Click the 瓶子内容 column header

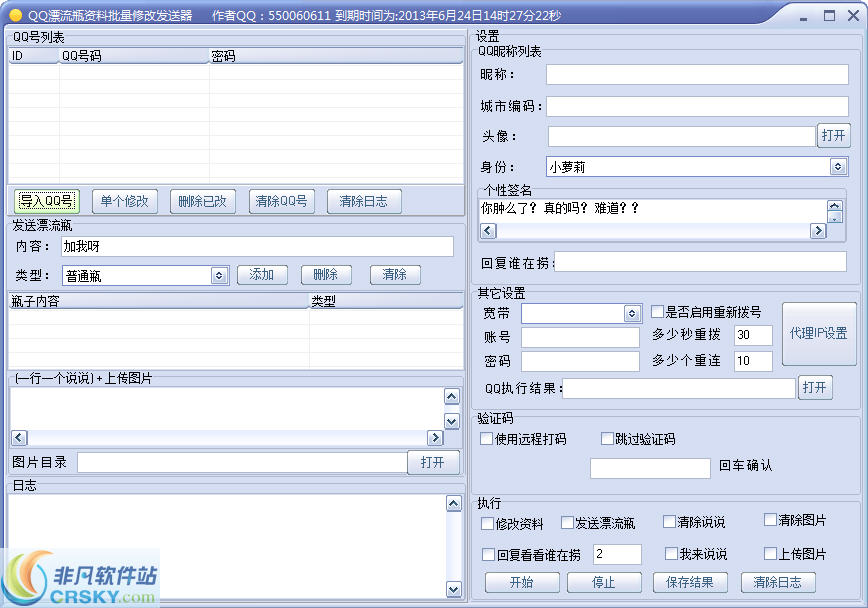[158, 301]
